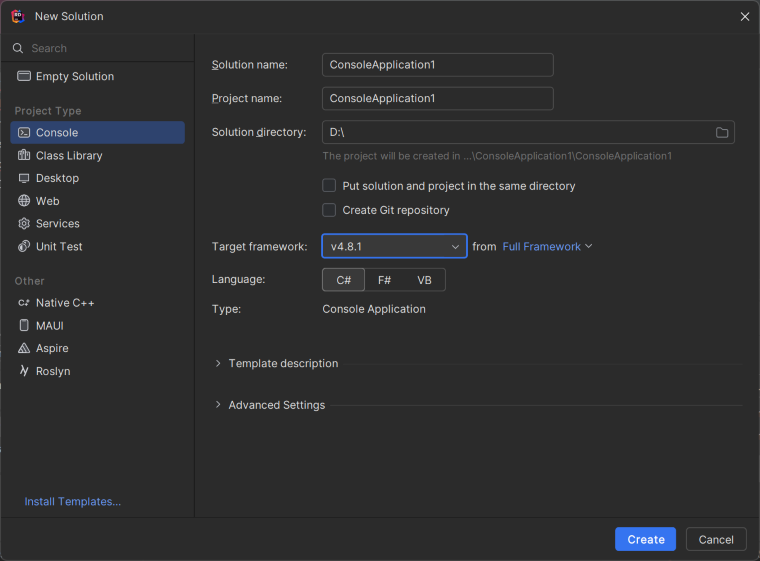Select the Desktop project icon

(24, 178)
